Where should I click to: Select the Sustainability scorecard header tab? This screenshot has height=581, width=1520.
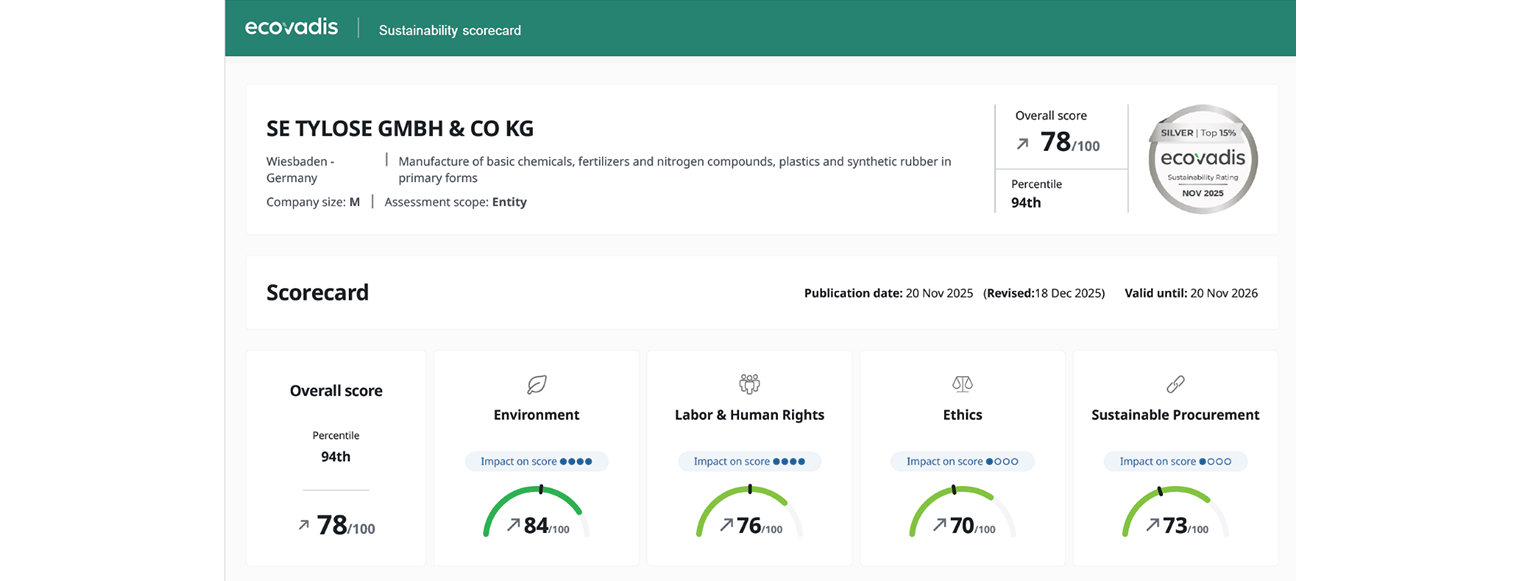point(449,30)
